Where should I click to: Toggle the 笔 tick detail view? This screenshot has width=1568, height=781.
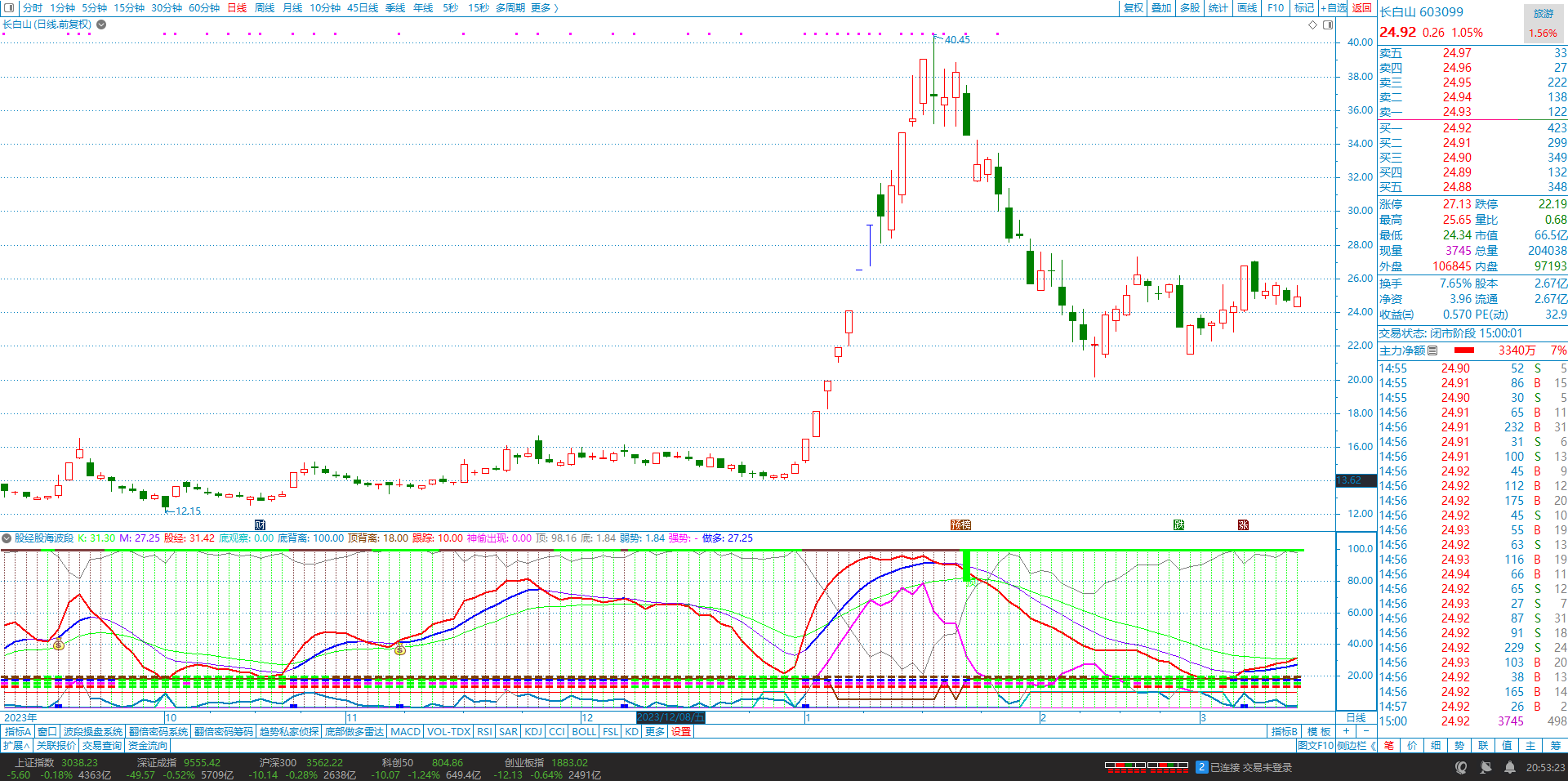tap(1389, 745)
